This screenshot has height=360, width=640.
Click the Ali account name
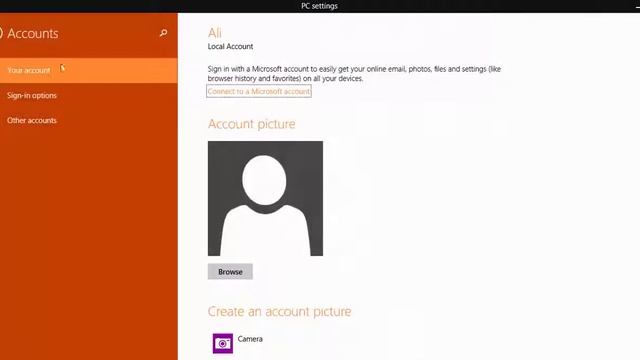click(x=215, y=33)
